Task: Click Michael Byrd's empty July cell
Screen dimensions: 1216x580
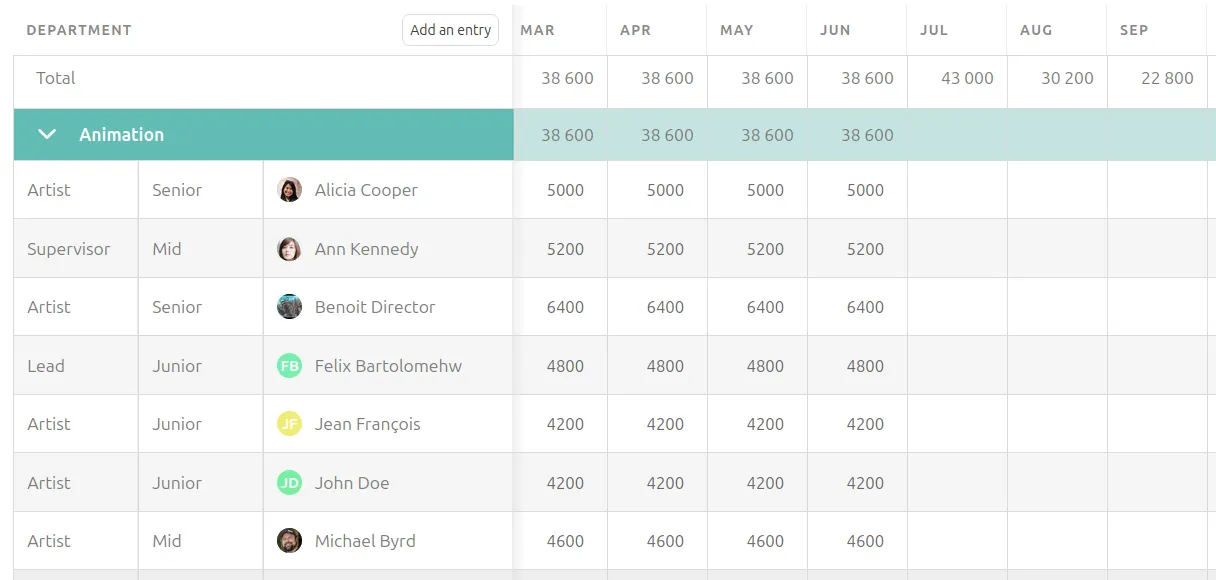Action: click(x=957, y=541)
